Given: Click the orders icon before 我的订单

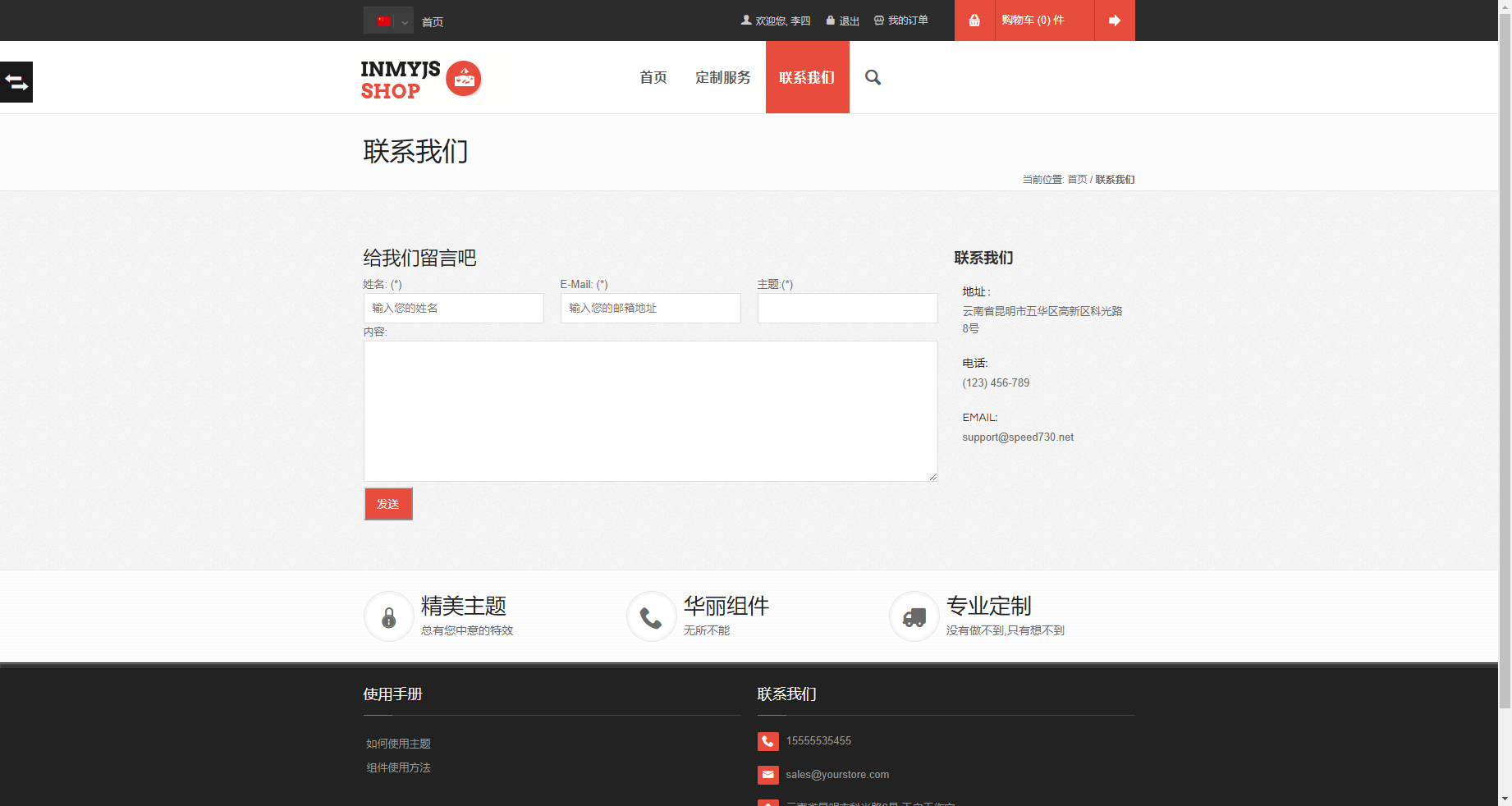Looking at the screenshot, I should click(879, 21).
